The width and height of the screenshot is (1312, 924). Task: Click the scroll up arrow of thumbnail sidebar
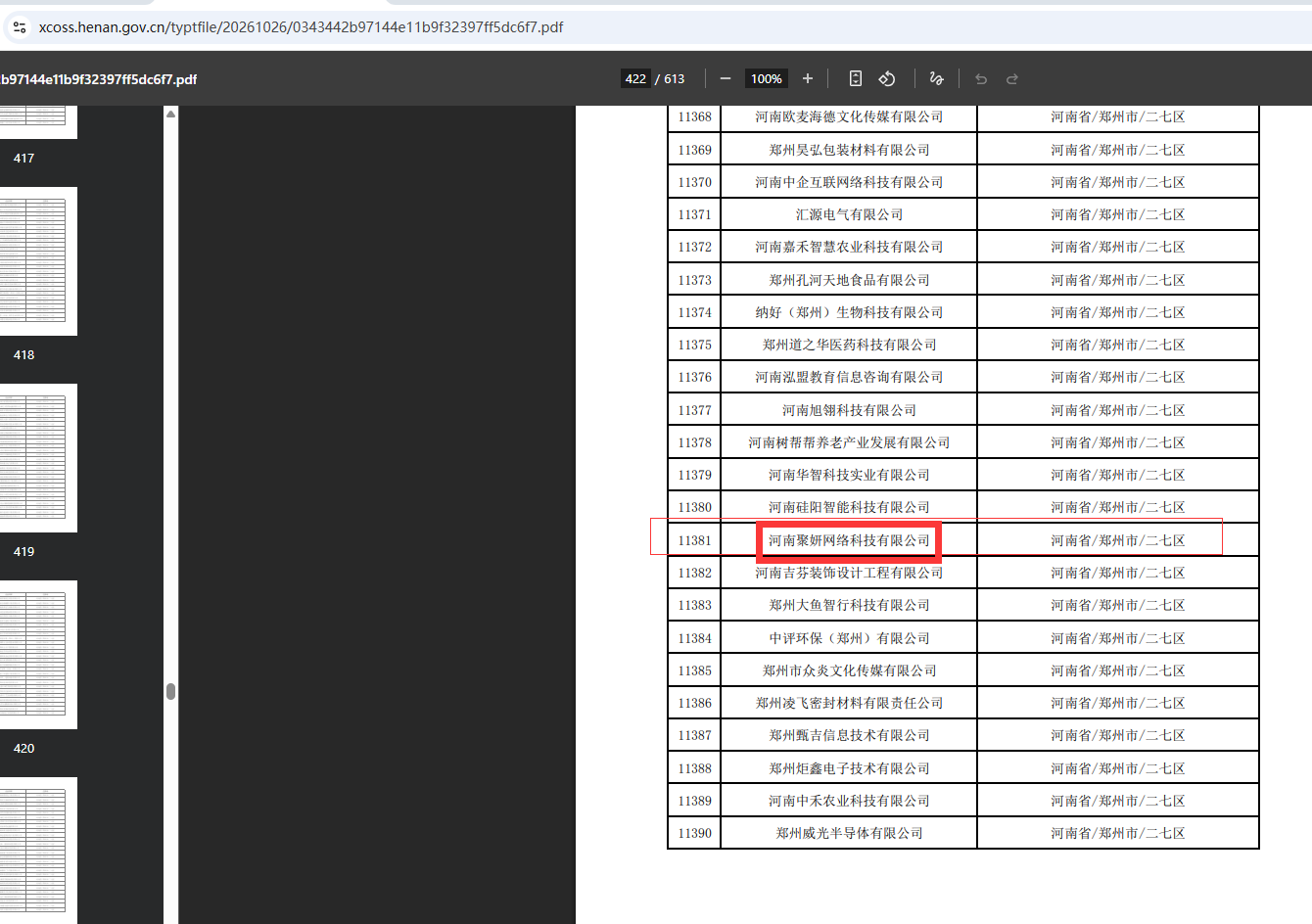click(x=171, y=115)
